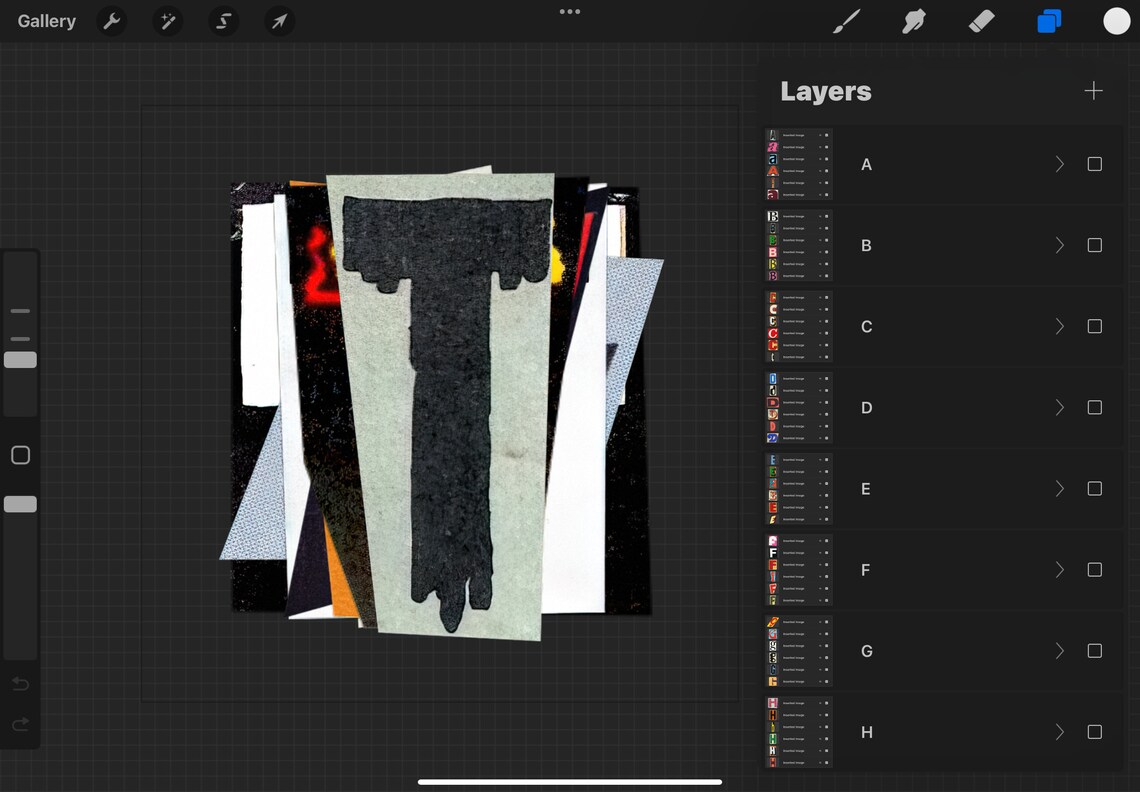Add a new layer with the plus

1093,90
